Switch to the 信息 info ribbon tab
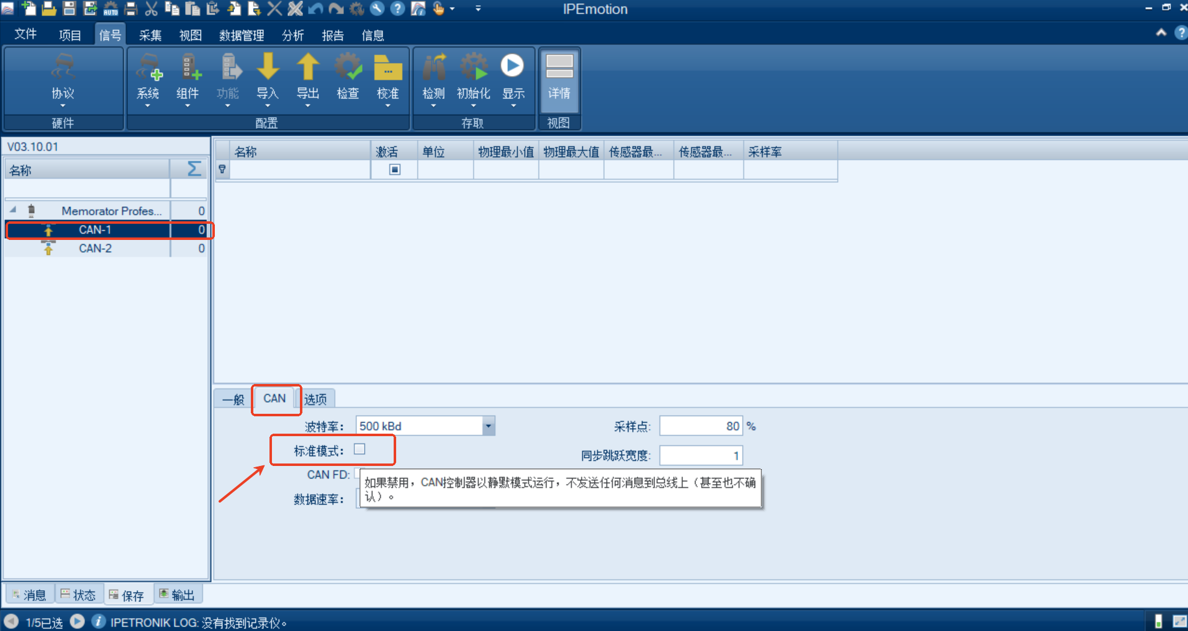 [373, 35]
